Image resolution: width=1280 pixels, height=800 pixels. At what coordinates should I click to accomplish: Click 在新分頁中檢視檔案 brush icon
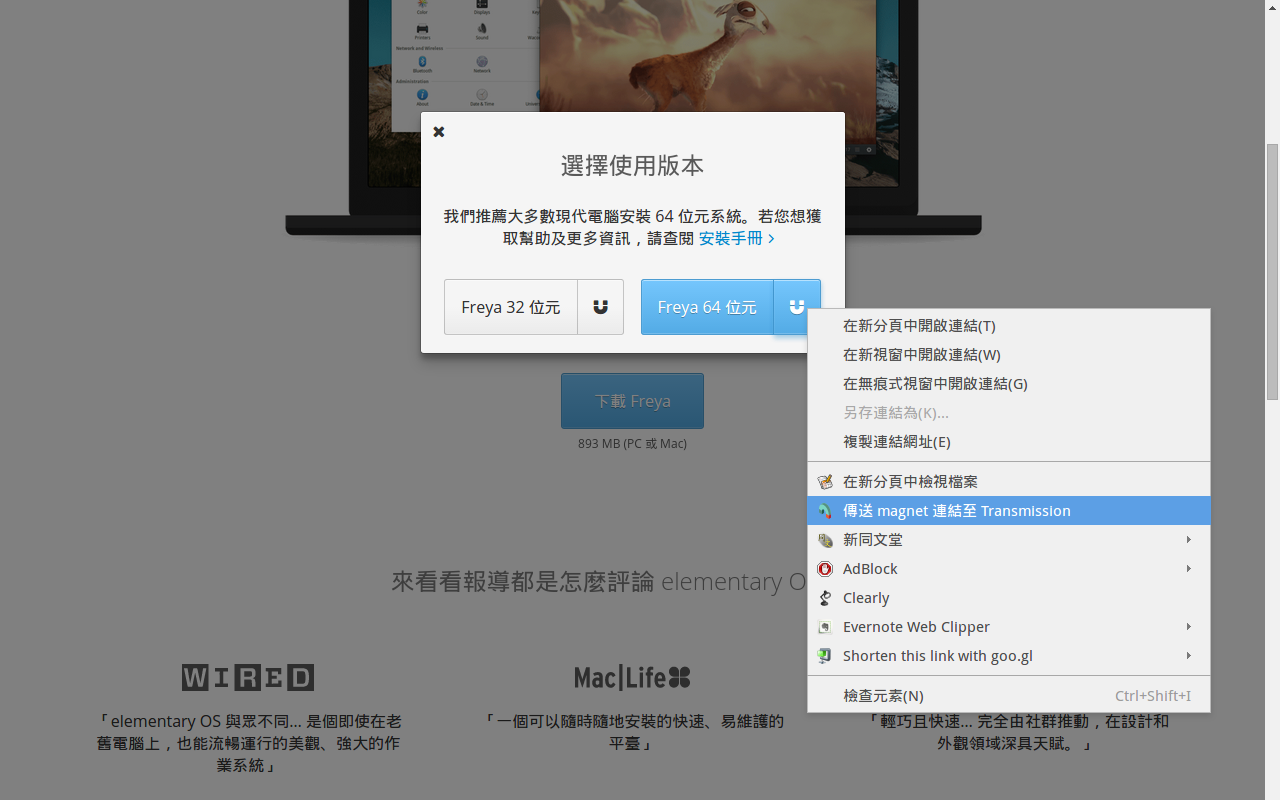point(825,482)
